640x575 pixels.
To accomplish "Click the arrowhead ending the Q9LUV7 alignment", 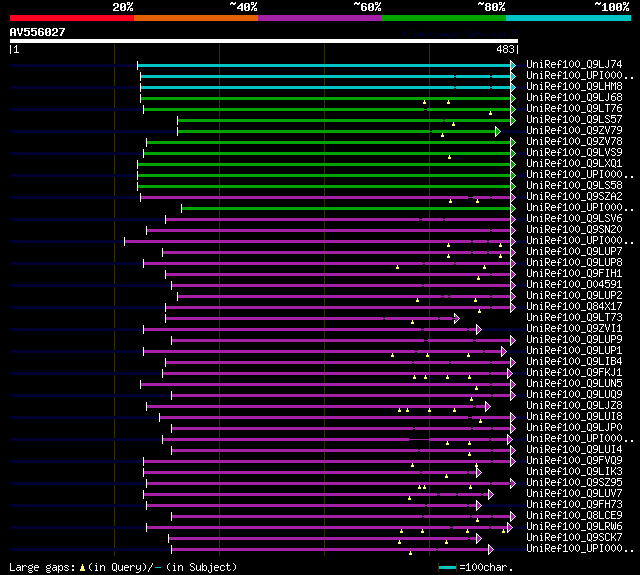I will click(491, 495).
